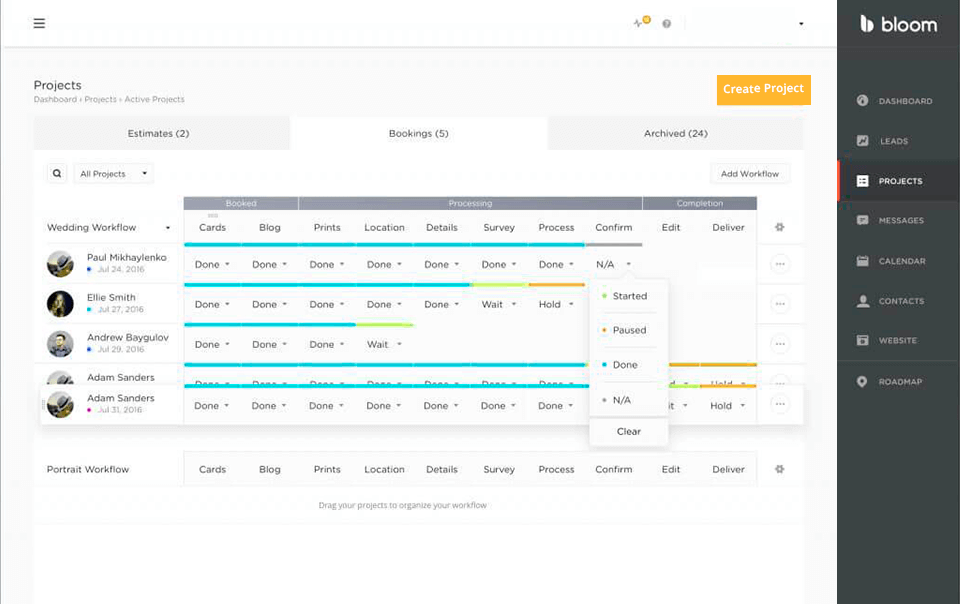Image resolution: width=960 pixels, height=604 pixels.
Task: Click the activity notifications icon
Action: pyautogui.click(x=640, y=23)
